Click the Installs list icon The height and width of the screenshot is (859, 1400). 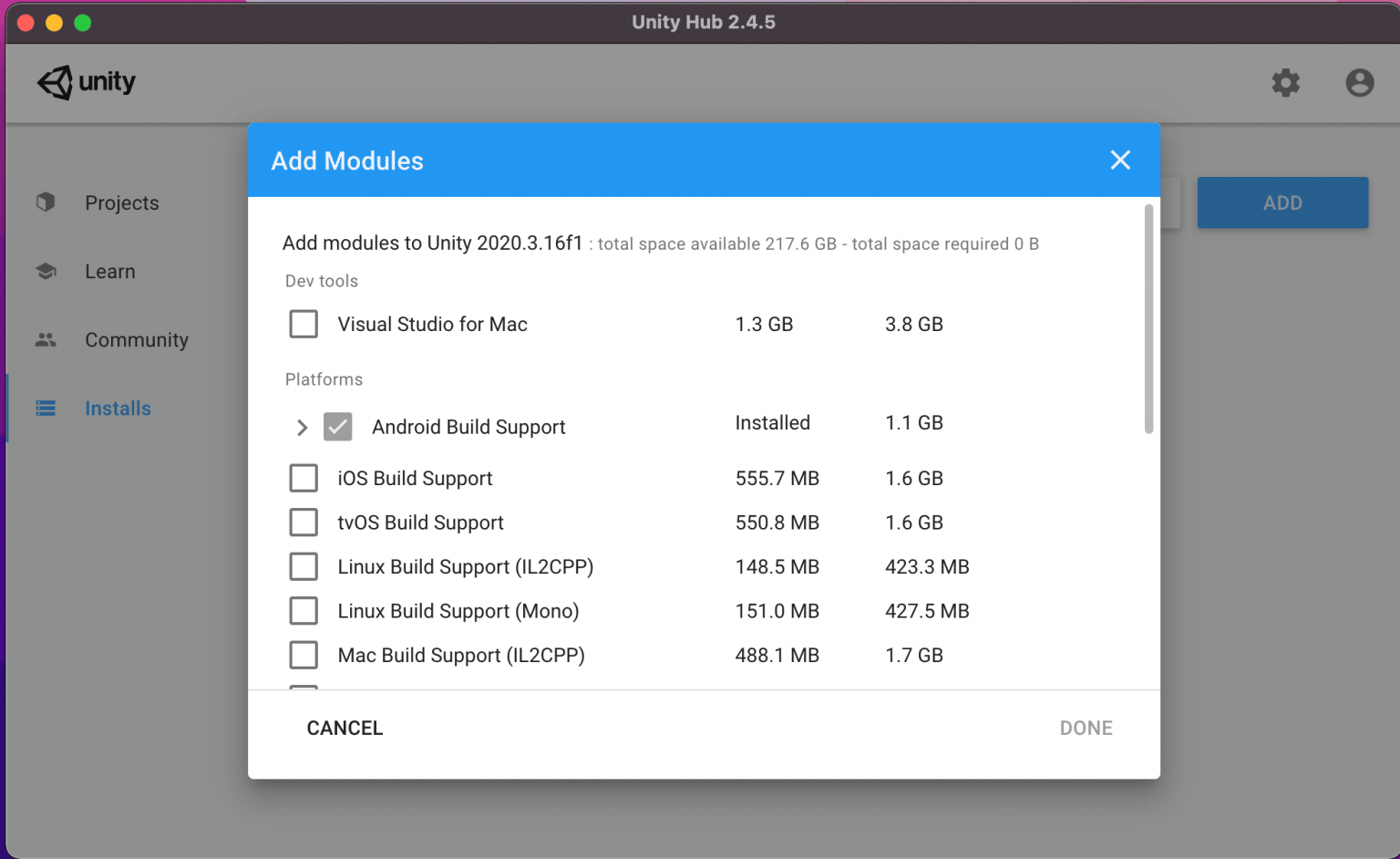click(x=46, y=409)
